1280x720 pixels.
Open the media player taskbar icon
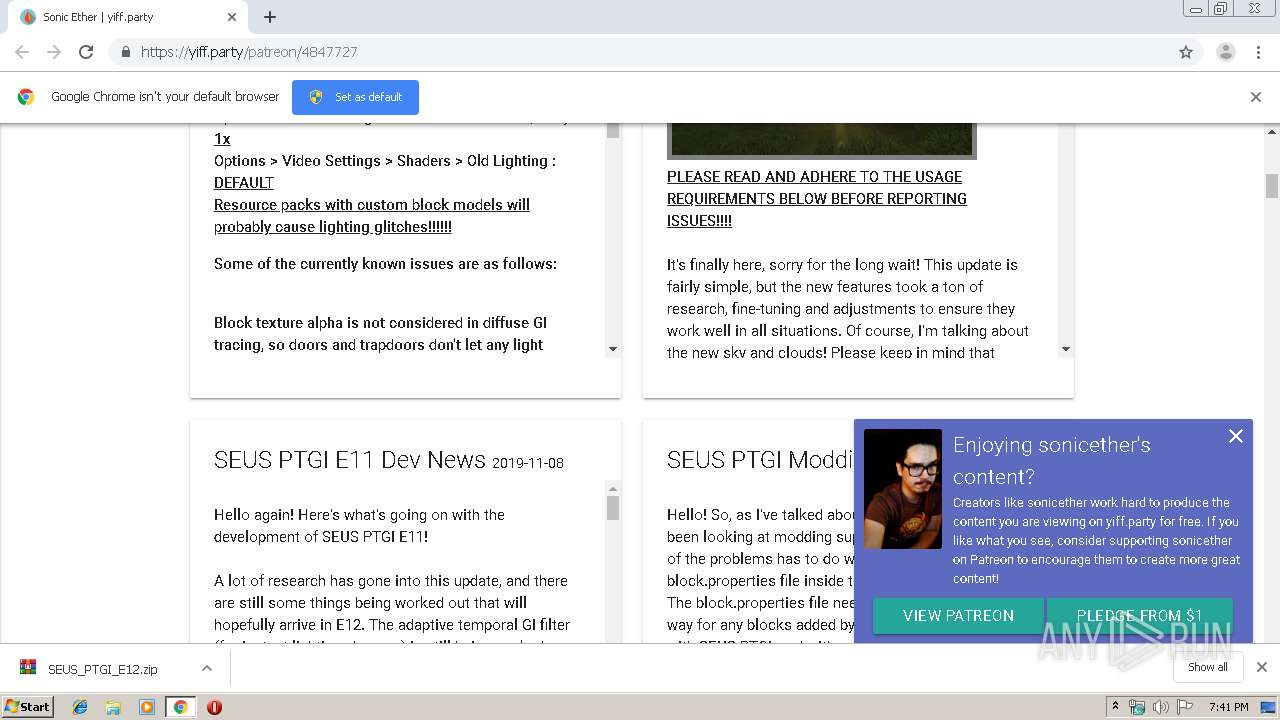point(147,707)
